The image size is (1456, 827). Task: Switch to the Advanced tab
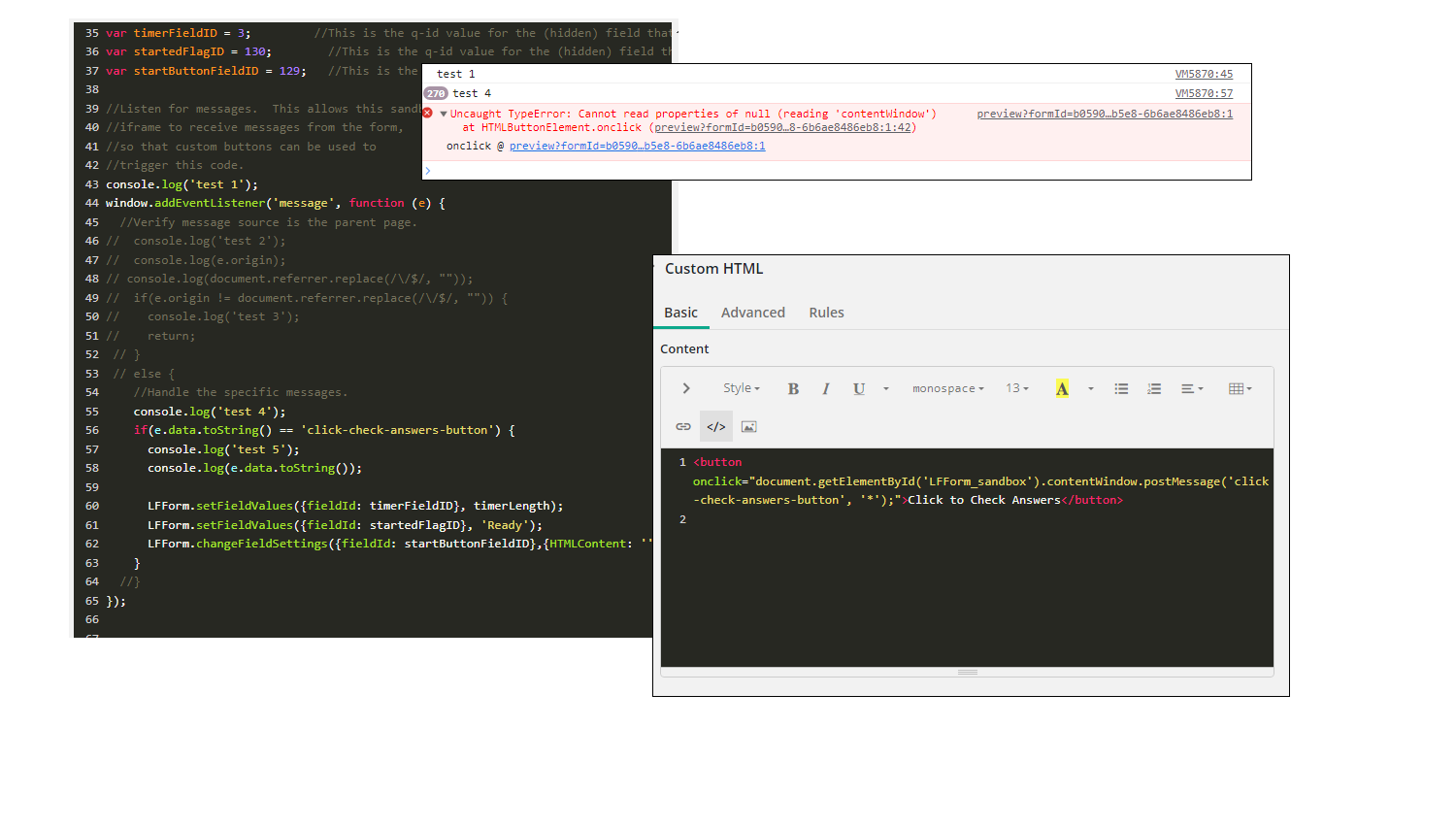753,313
